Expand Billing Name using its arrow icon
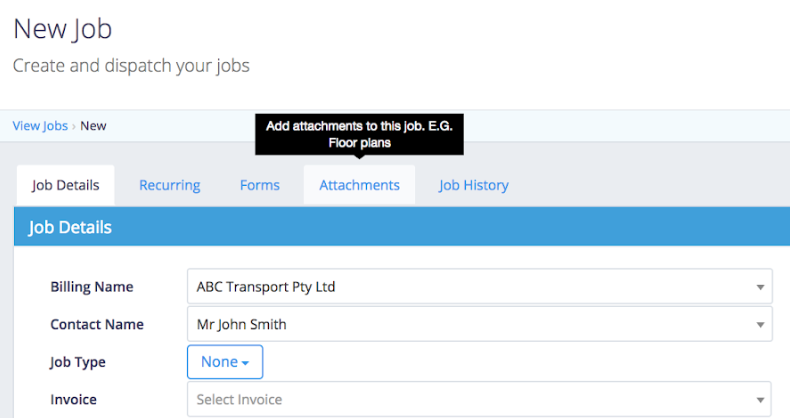 coord(760,287)
